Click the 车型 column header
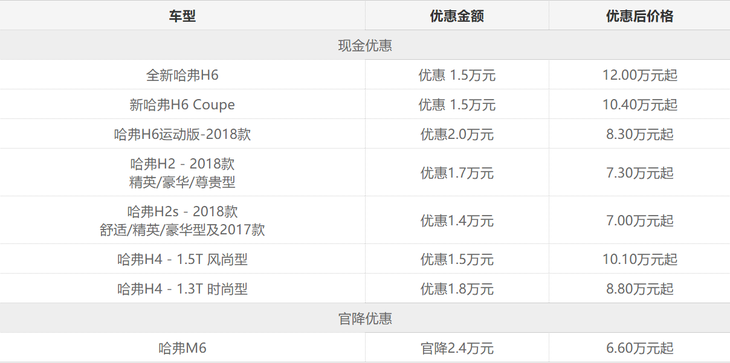 point(182,16)
